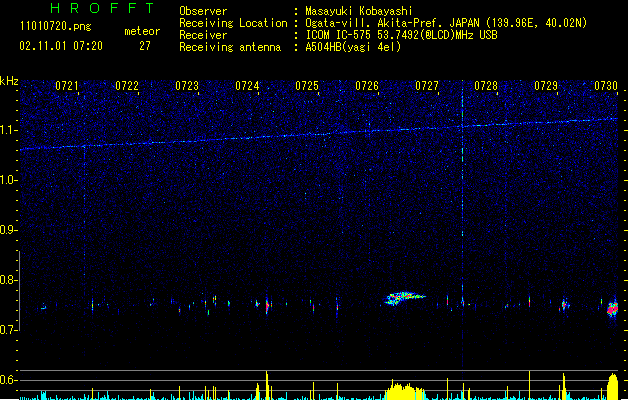Click the HROFFT title text

102,8
